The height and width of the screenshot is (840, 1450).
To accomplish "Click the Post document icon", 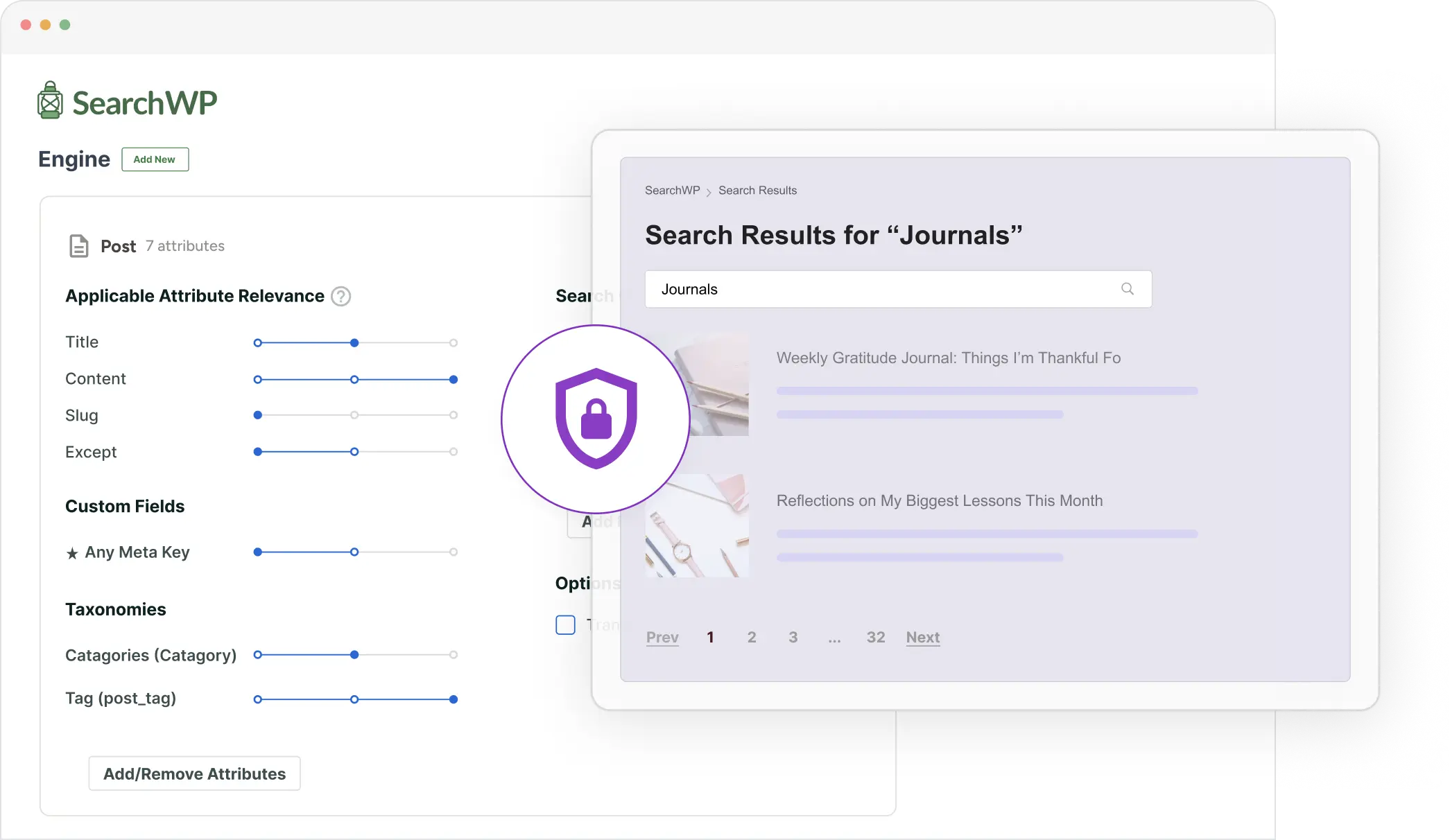I will (x=78, y=245).
